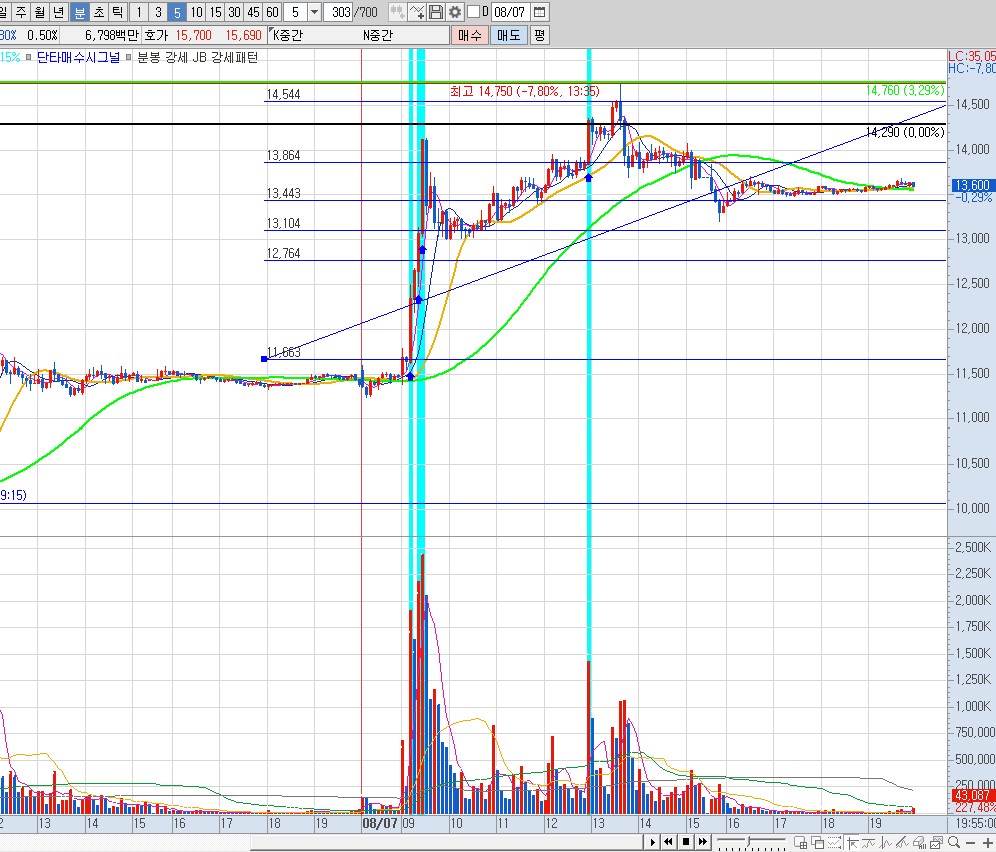Screen dimensions: 996x852
Task: Click the moving-average line tool icon
Action: (x=868, y=842)
